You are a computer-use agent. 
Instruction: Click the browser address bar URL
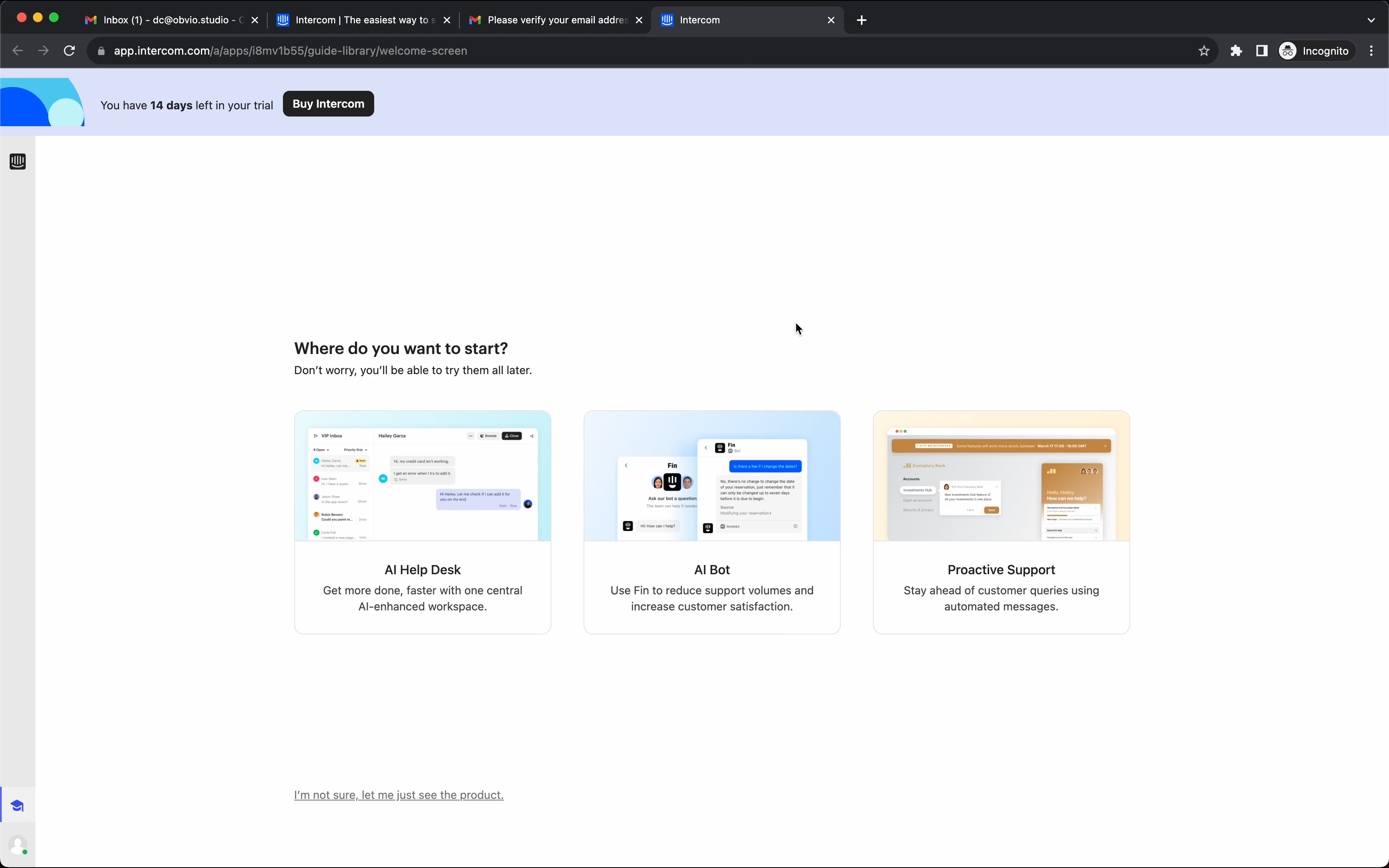point(291,51)
